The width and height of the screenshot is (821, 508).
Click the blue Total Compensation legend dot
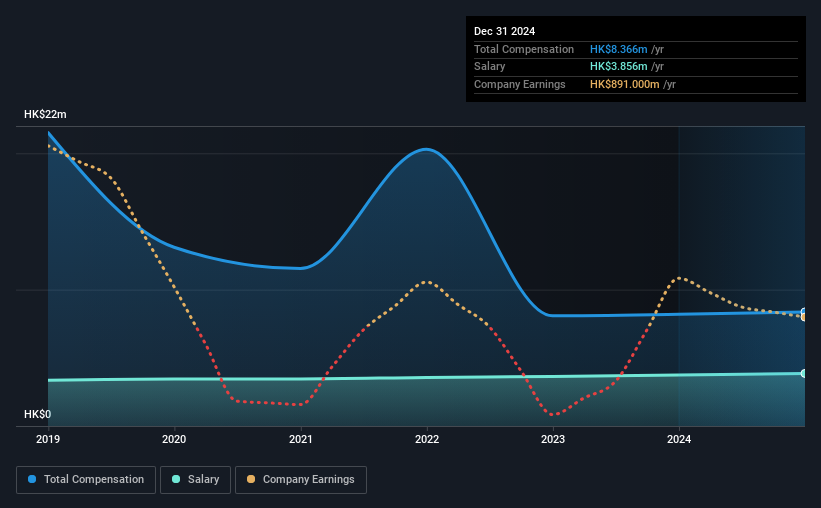(32, 479)
